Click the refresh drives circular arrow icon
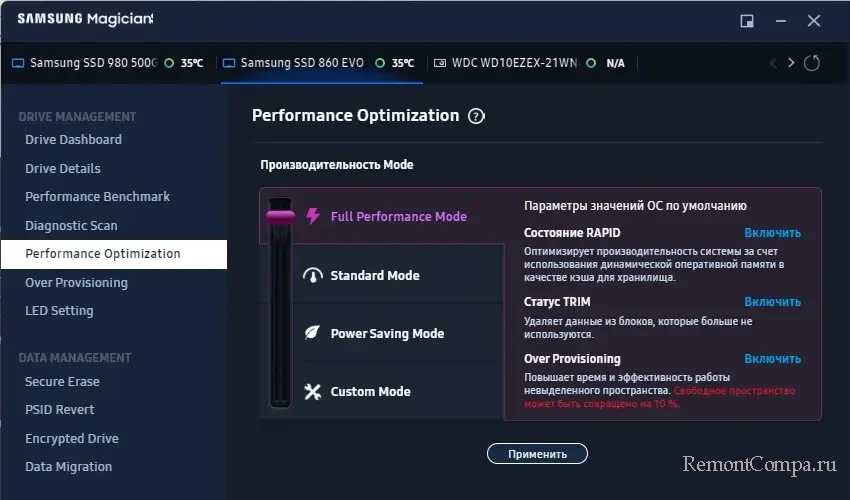Image resolution: width=850 pixels, height=500 pixels. point(812,63)
